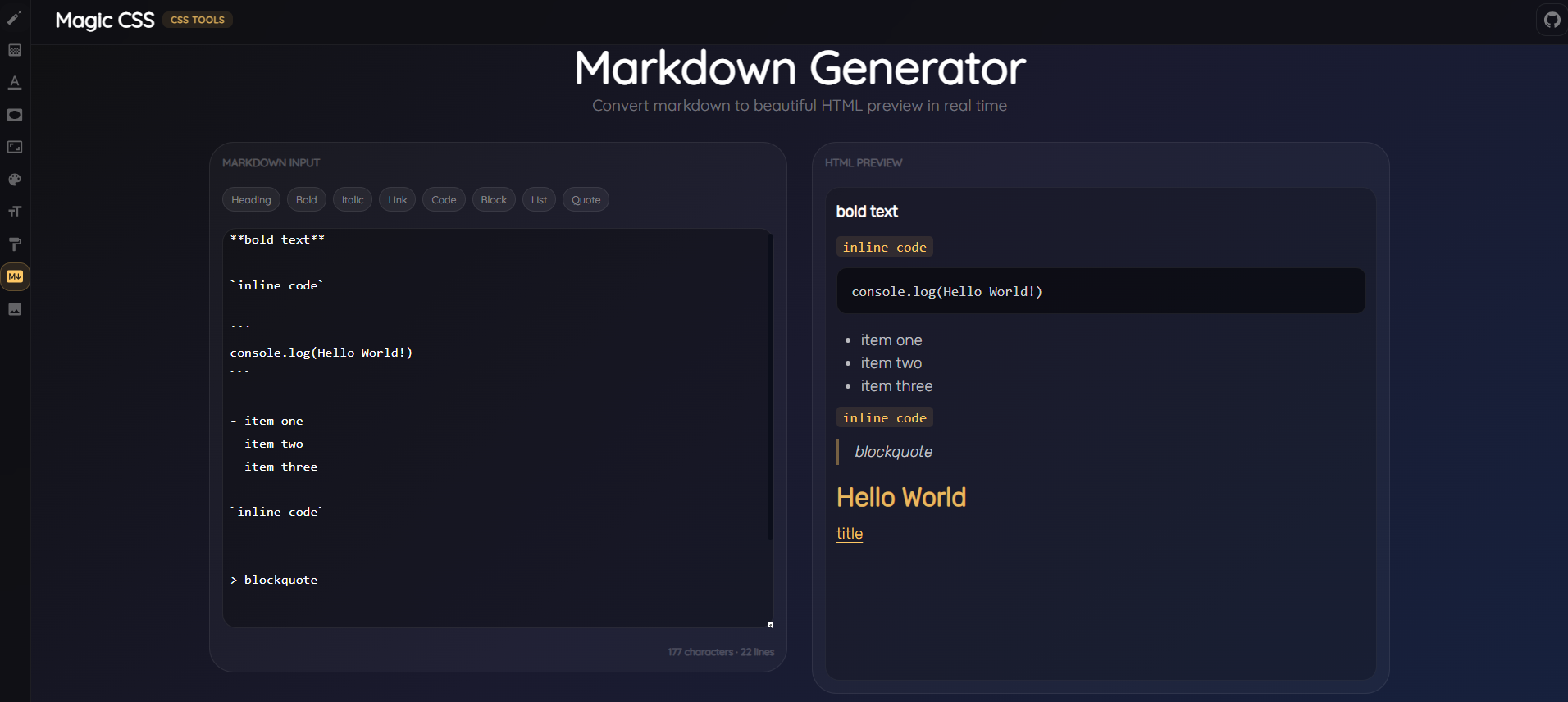Insert a Heading using the toolbar

(251, 200)
